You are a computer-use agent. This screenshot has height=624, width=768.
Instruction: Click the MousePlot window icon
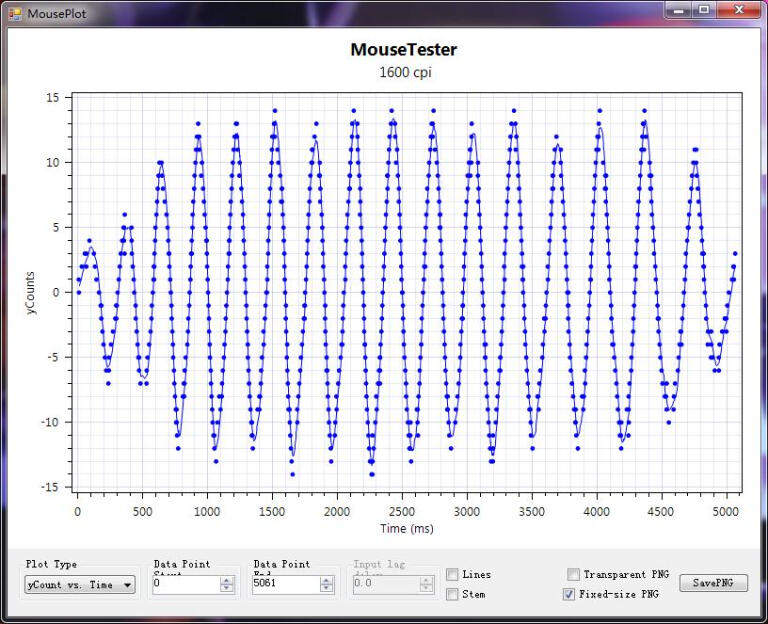(x=15, y=14)
